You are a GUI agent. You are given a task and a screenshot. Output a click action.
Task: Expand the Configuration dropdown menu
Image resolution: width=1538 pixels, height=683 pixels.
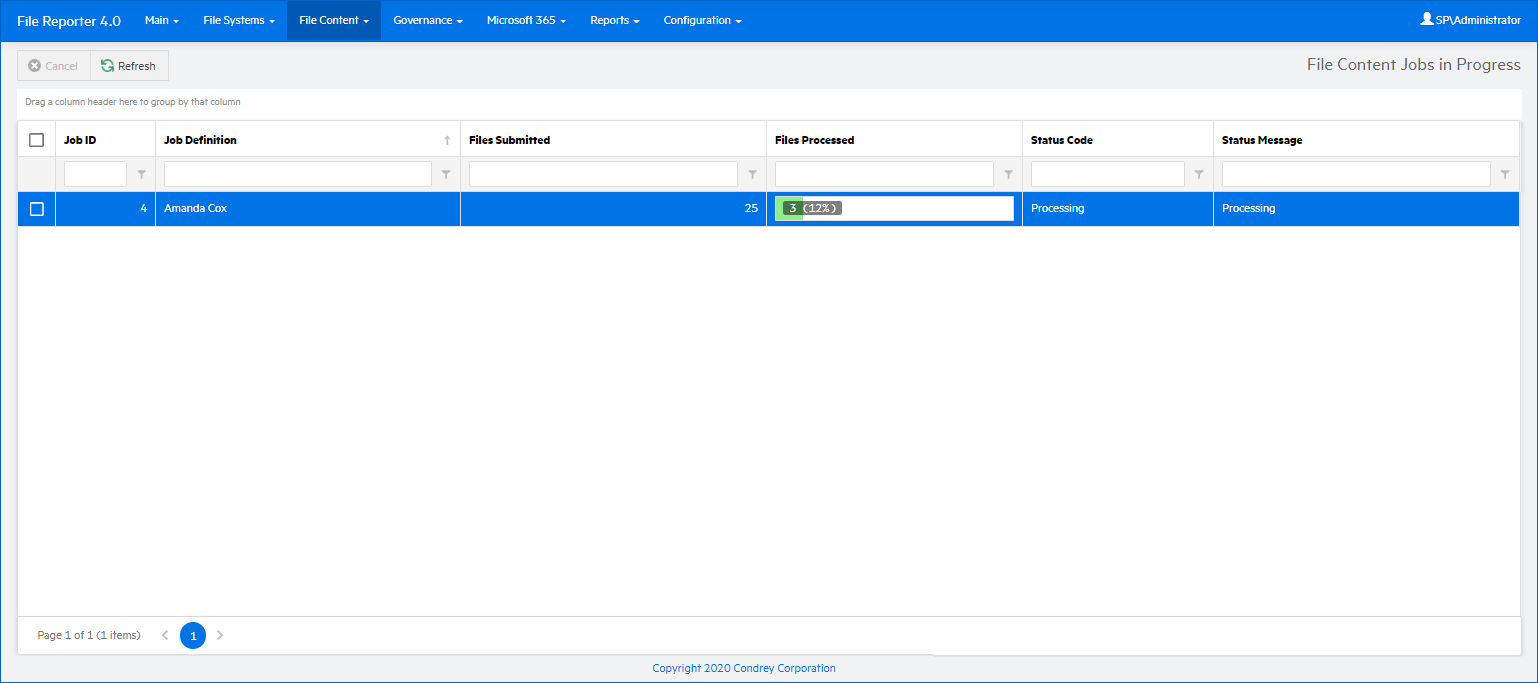702,20
